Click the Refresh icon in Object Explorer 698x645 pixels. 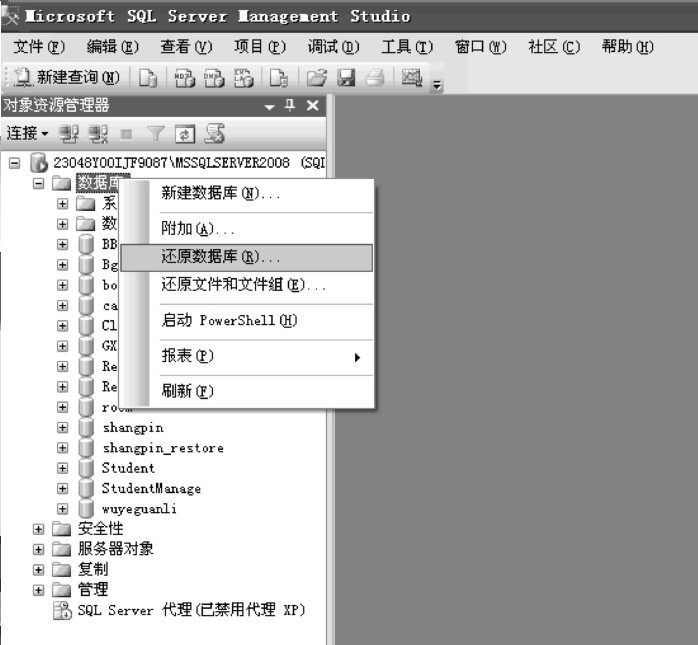[185, 134]
